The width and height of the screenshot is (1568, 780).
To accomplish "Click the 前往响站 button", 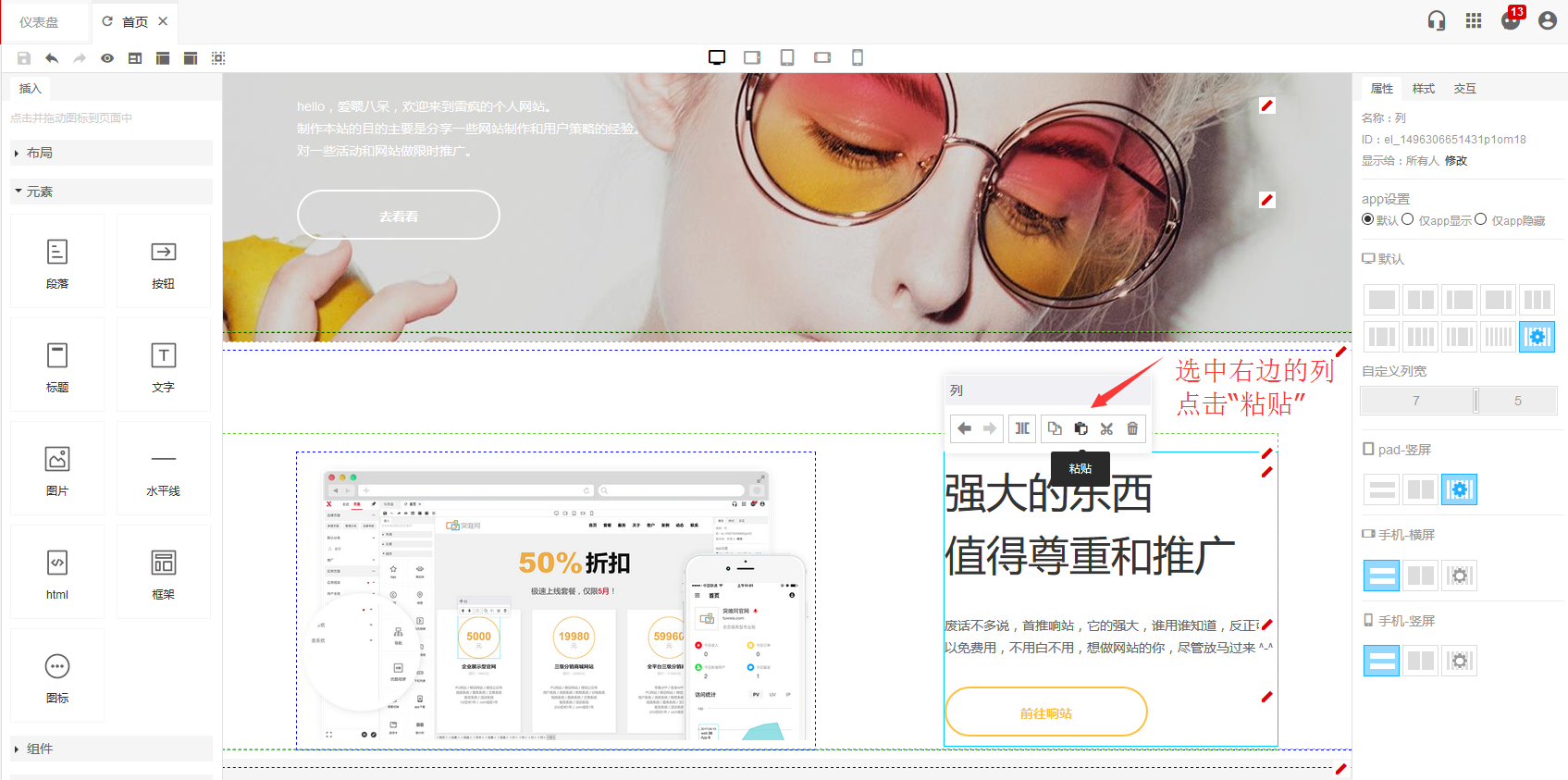I will click(1045, 712).
